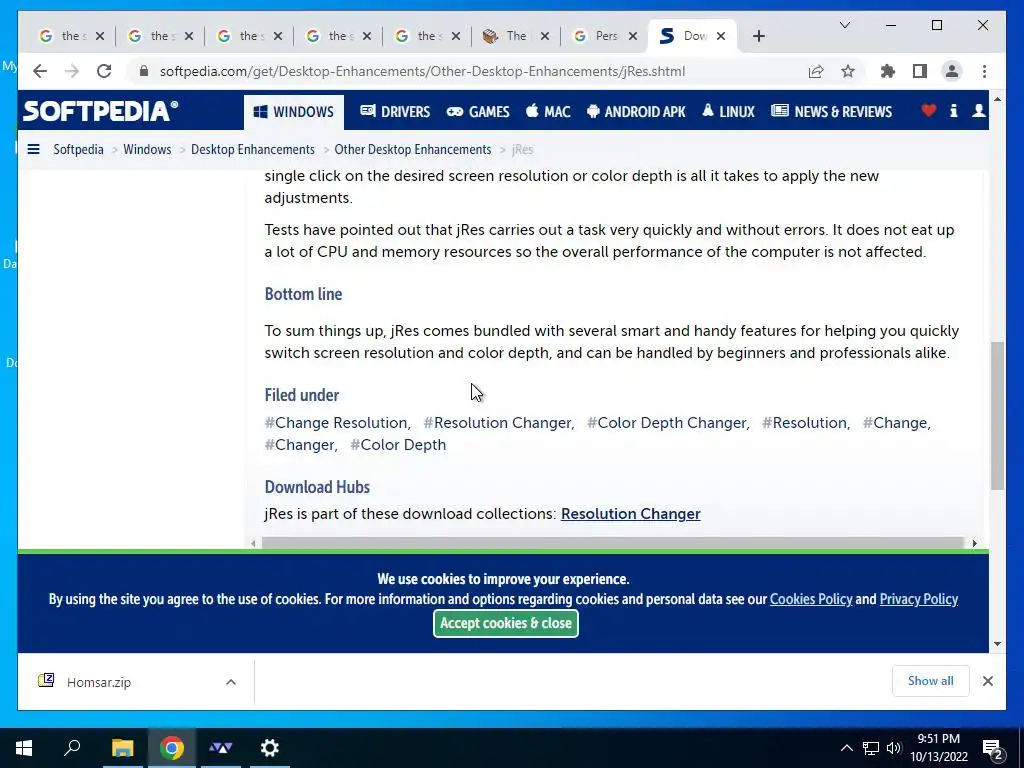
Task: Expand Homsar.zip download options chevron
Action: [231, 682]
